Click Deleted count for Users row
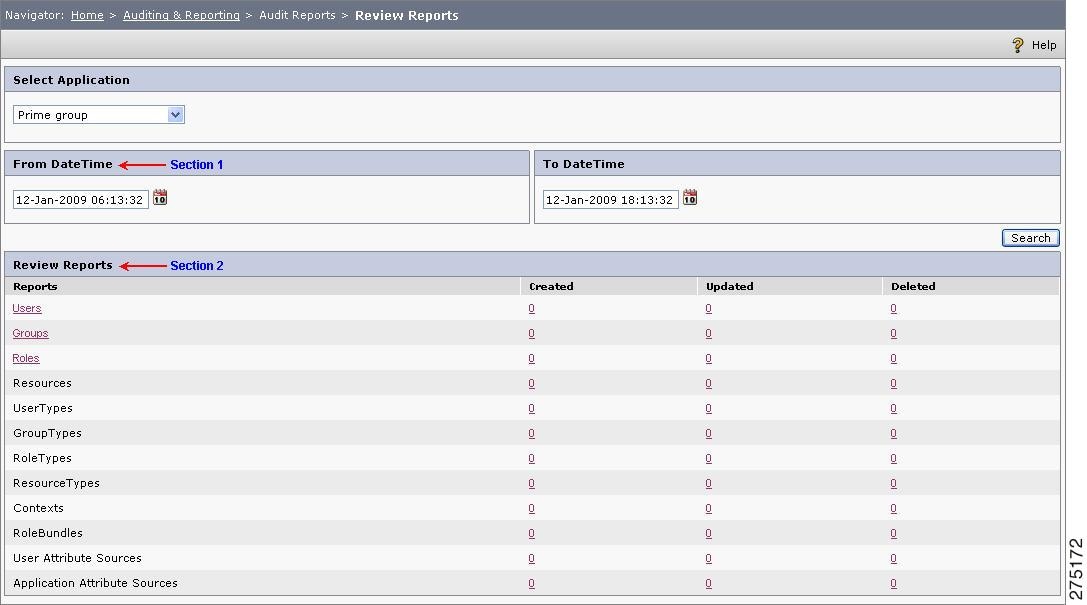 pos(894,308)
